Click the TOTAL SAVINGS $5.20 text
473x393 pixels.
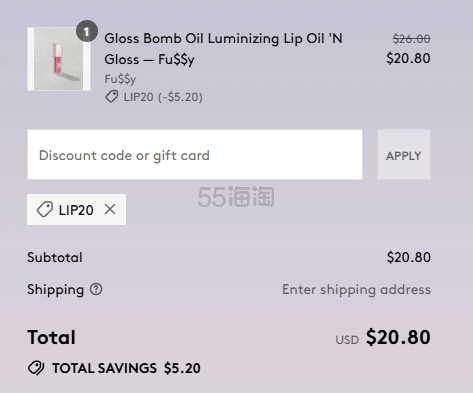[126, 368]
